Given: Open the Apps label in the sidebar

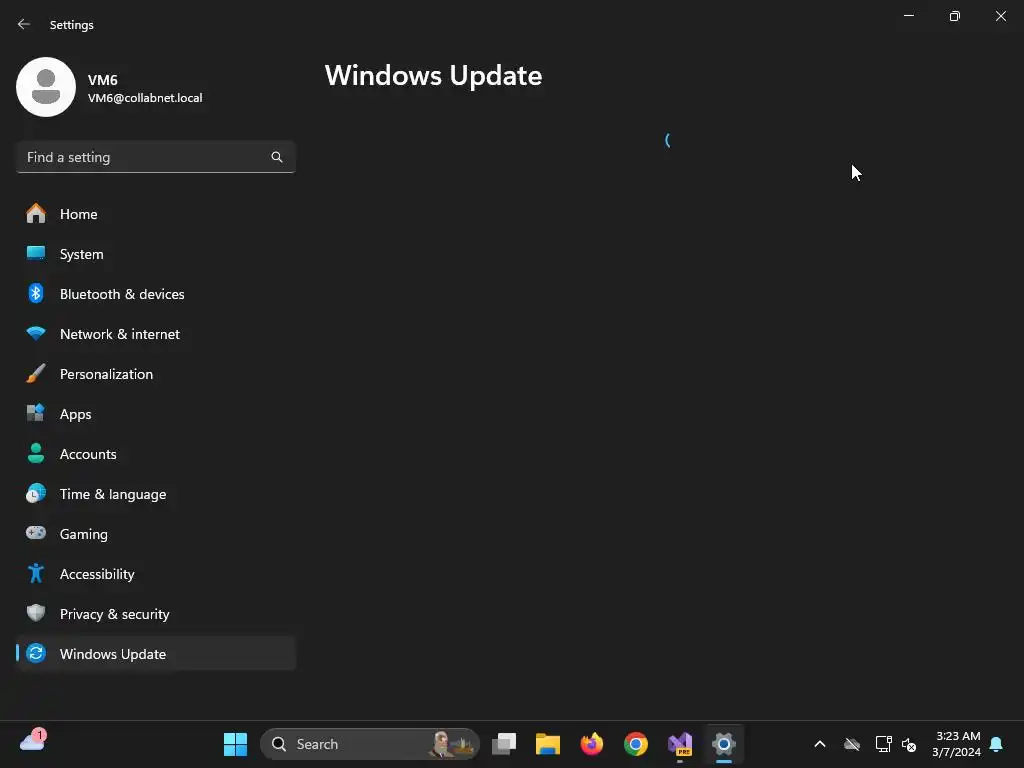Looking at the screenshot, I should pos(76,414).
